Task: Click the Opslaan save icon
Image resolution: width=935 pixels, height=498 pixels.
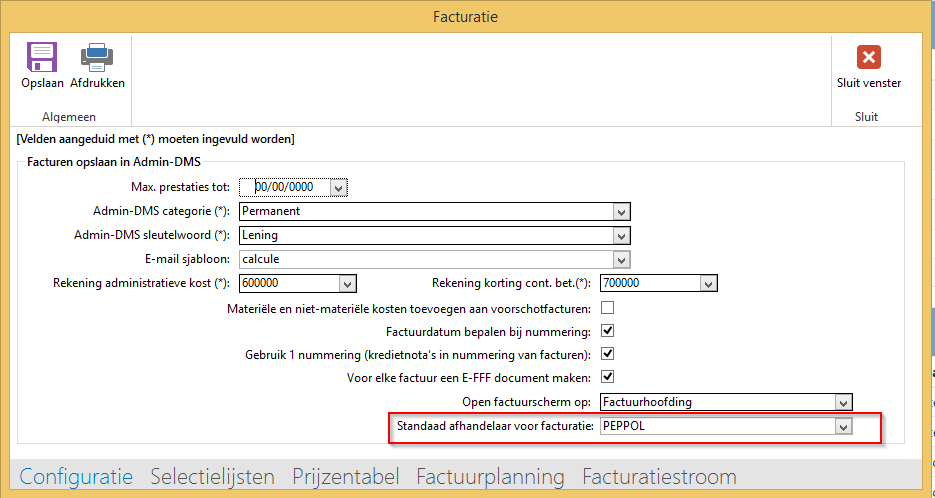Action: point(42,57)
